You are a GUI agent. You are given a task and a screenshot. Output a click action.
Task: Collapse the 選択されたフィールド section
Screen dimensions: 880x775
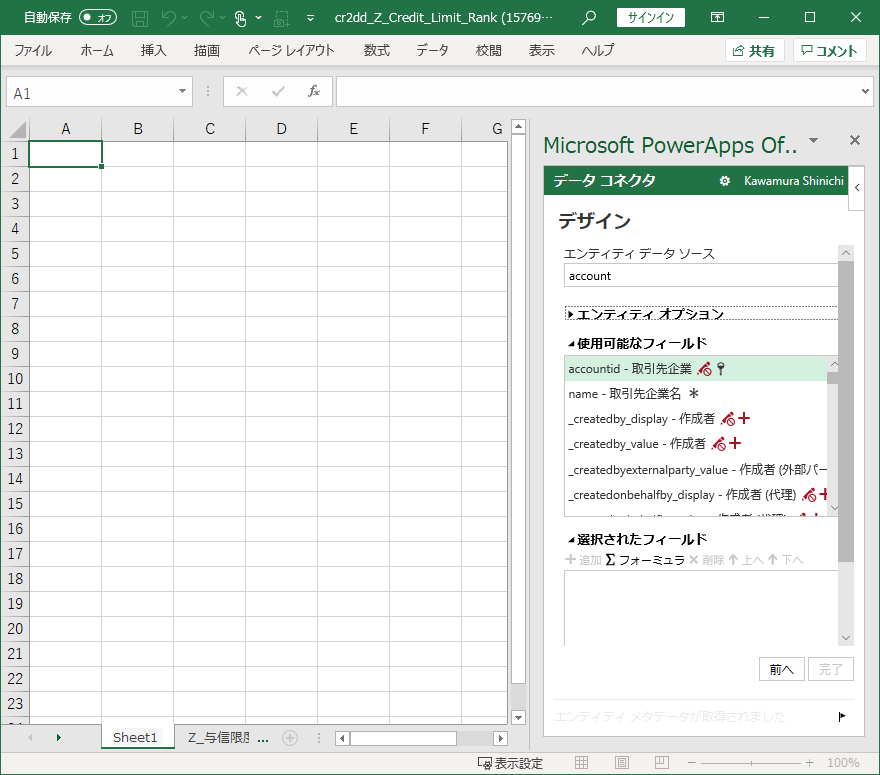pyautogui.click(x=638, y=539)
